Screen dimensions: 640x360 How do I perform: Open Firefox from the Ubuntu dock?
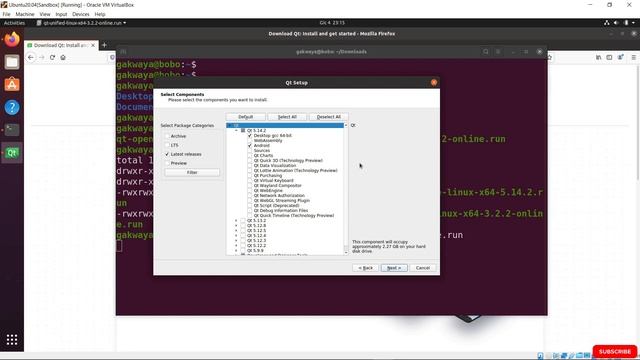coord(12,40)
